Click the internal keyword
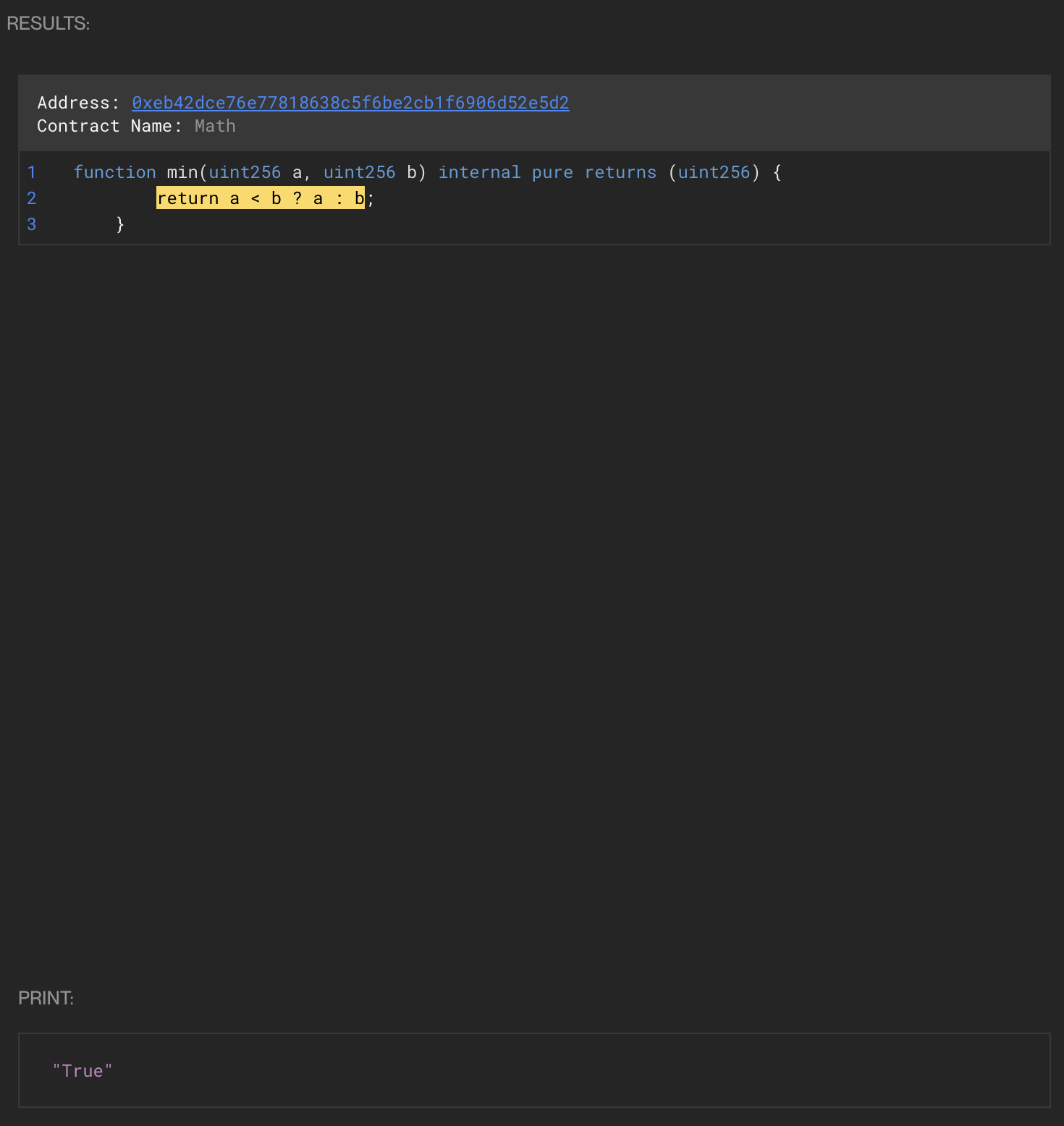The height and width of the screenshot is (1126, 1064). pos(479,172)
